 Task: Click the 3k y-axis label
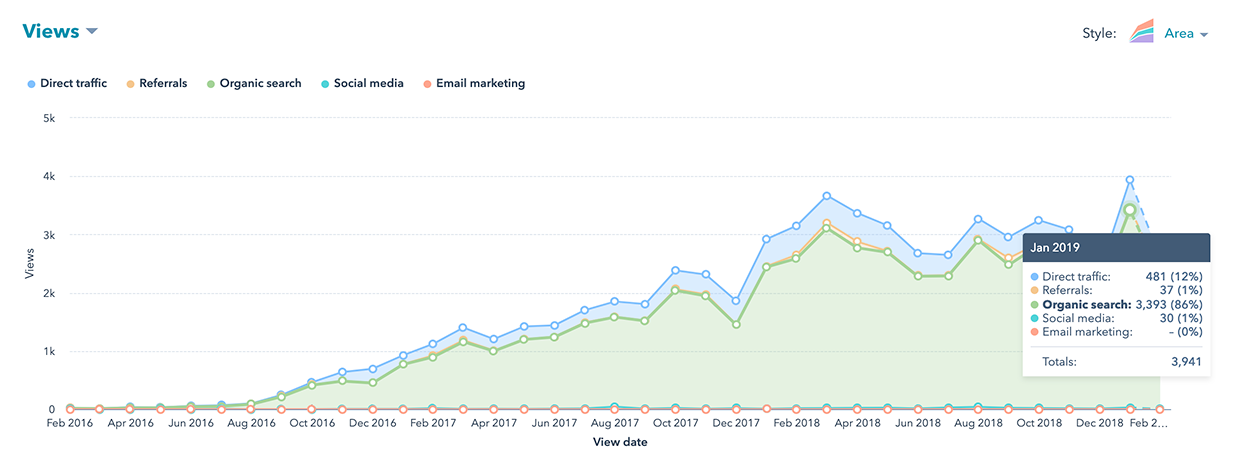pos(48,235)
